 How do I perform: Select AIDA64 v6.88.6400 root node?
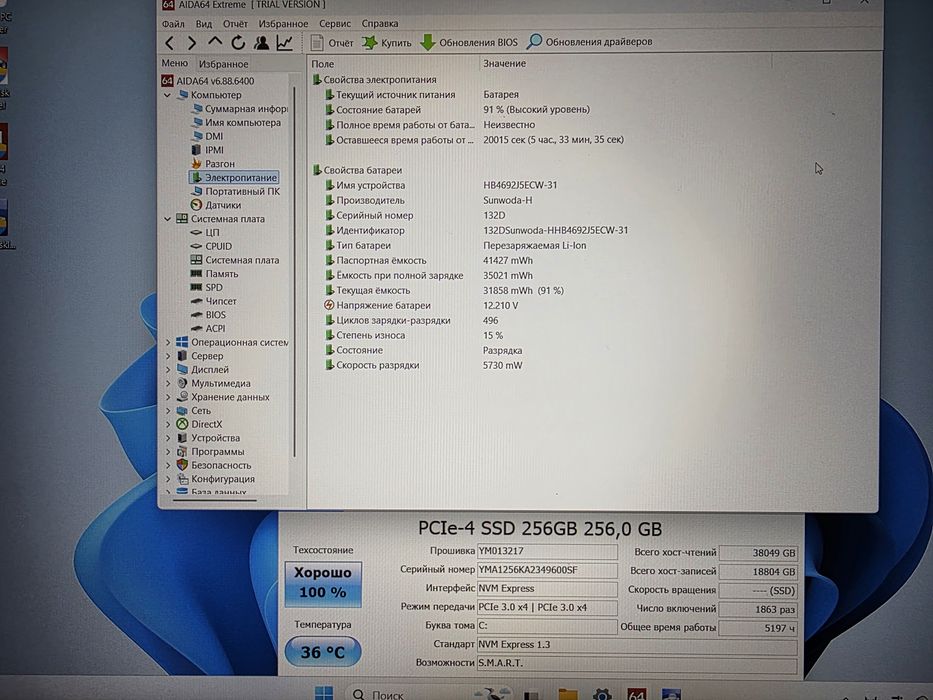pyautogui.click(x=208, y=80)
